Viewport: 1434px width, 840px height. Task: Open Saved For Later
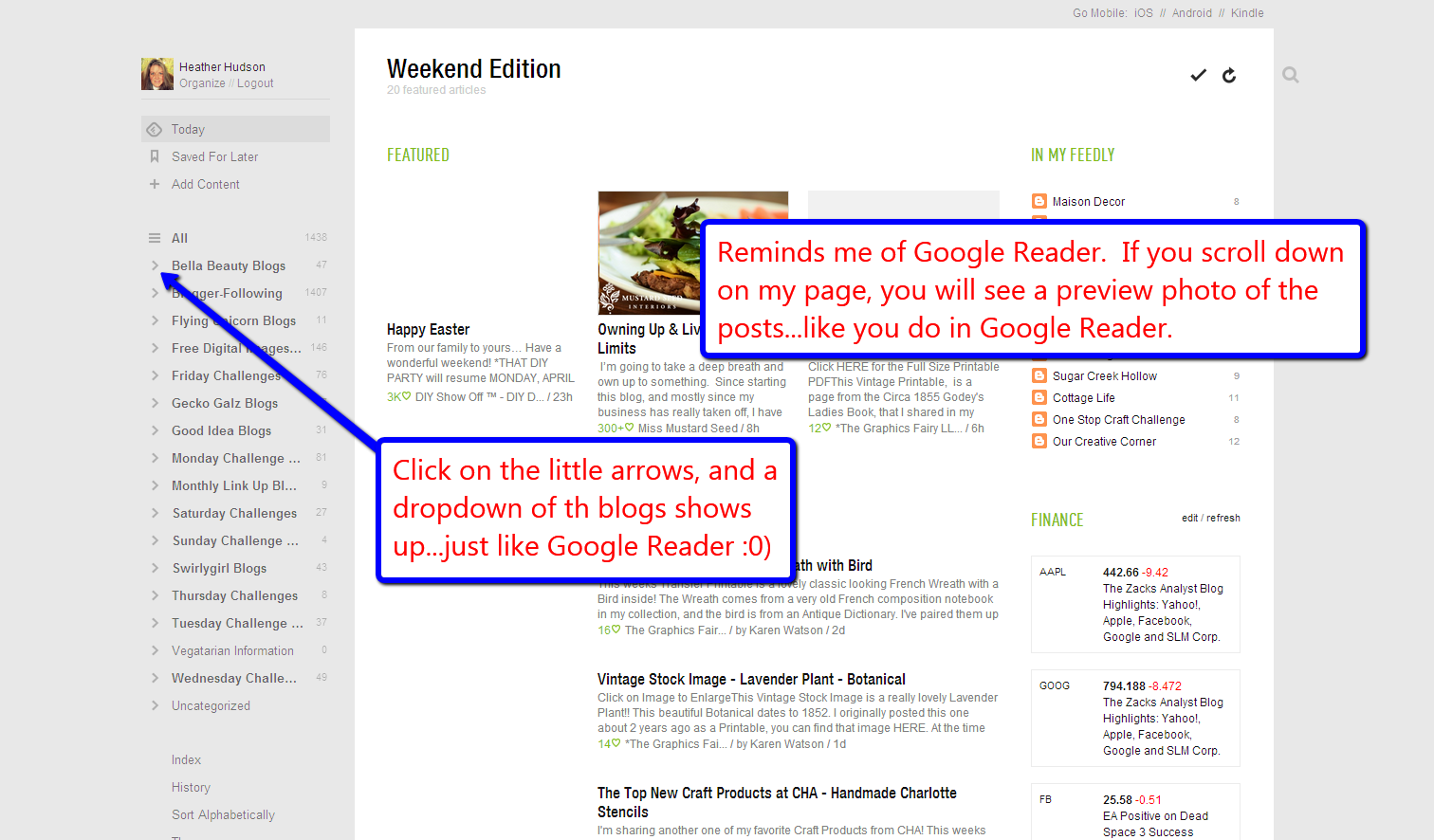pyautogui.click(x=214, y=156)
